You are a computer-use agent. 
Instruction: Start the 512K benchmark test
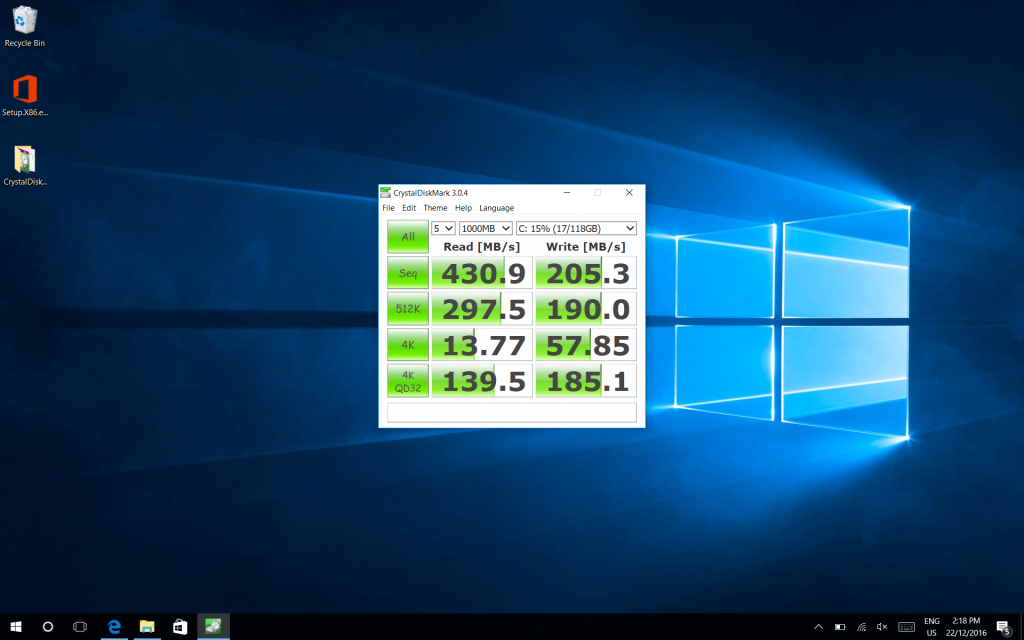tap(408, 308)
